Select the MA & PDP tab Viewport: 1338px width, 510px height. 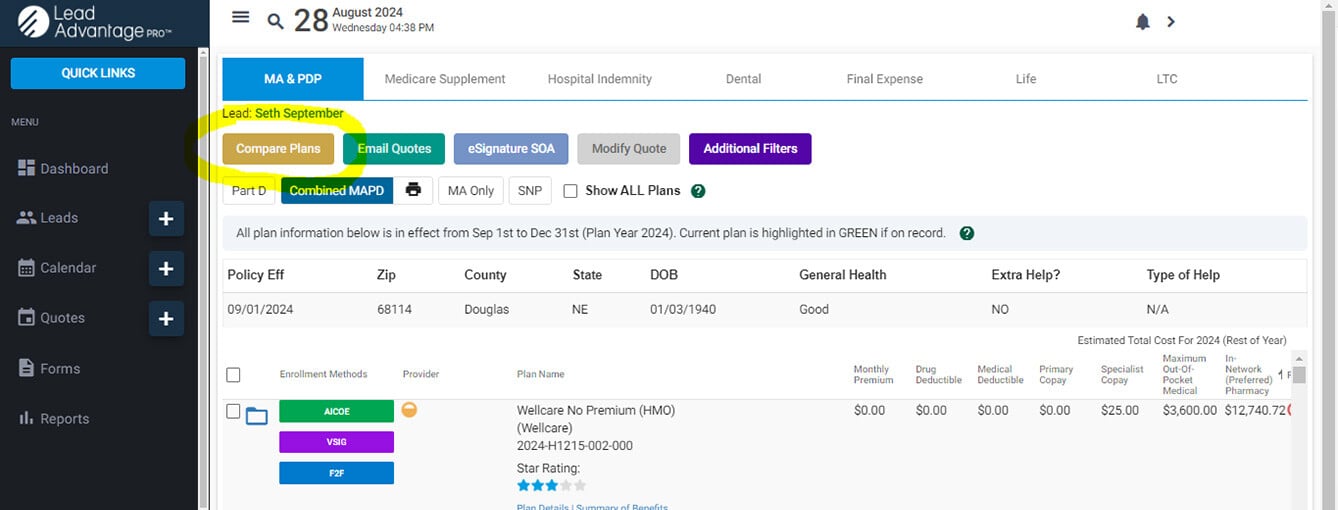pyautogui.click(x=293, y=78)
